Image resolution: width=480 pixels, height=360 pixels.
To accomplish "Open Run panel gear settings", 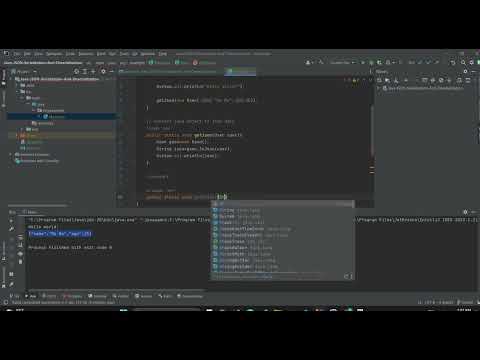I will (465, 212).
